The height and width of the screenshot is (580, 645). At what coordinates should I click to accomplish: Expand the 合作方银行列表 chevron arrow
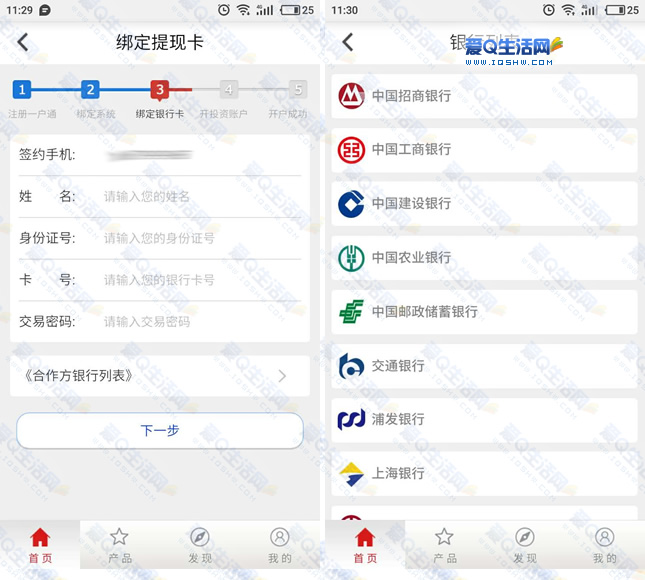(282, 376)
